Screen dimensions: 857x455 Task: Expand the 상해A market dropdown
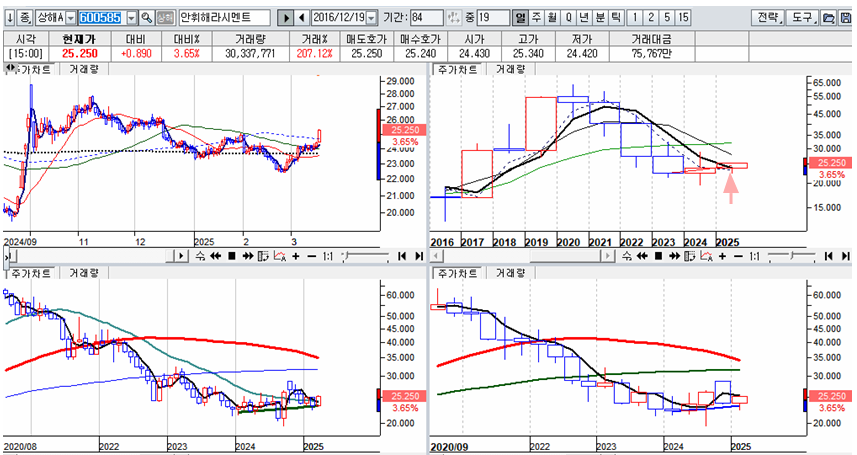(x=71, y=18)
